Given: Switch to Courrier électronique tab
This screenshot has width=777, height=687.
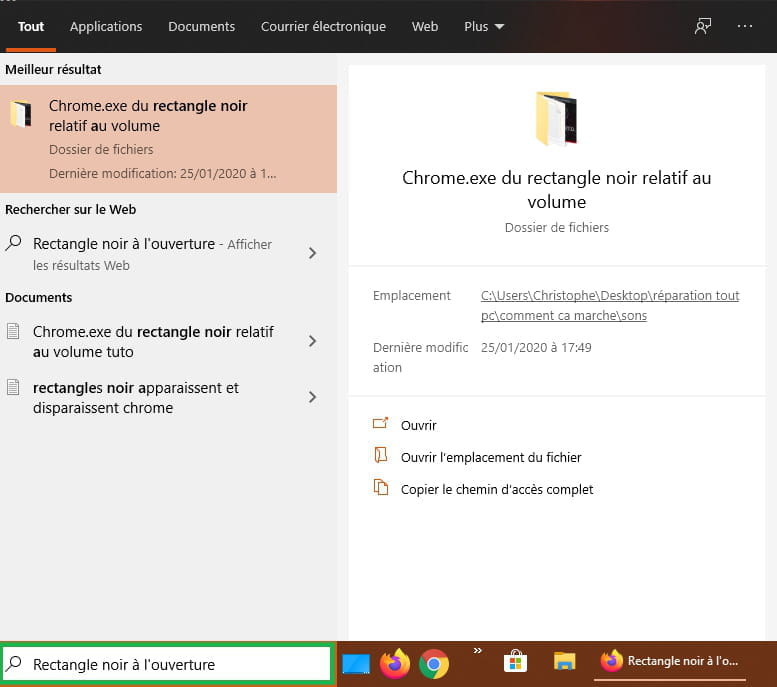Looking at the screenshot, I should (323, 27).
